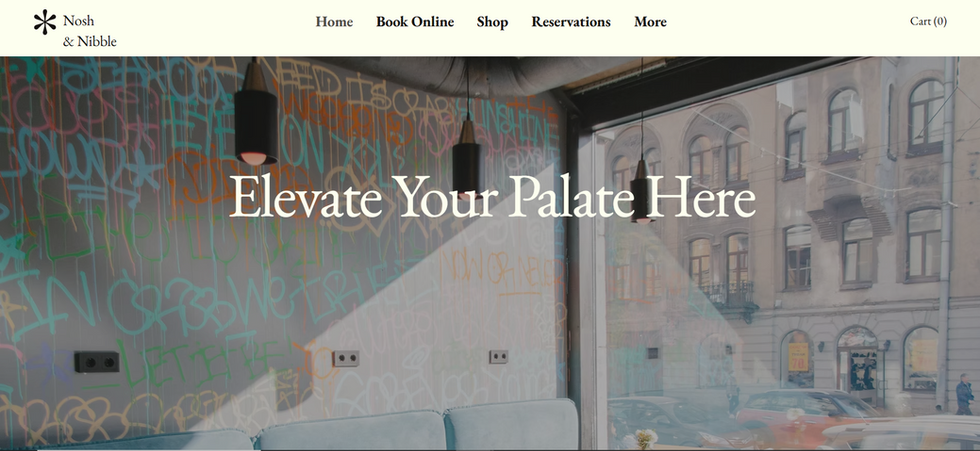
Task: Open the Book Online page
Action: click(415, 22)
